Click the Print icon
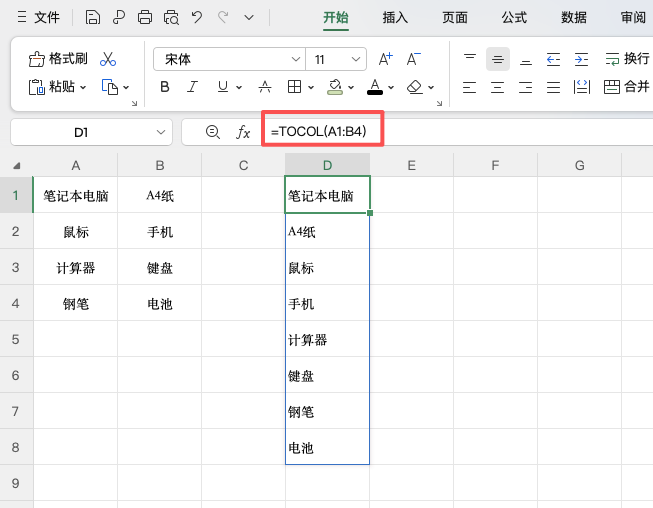This screenshot has height=508, width=653. click(x=145, y=17)
